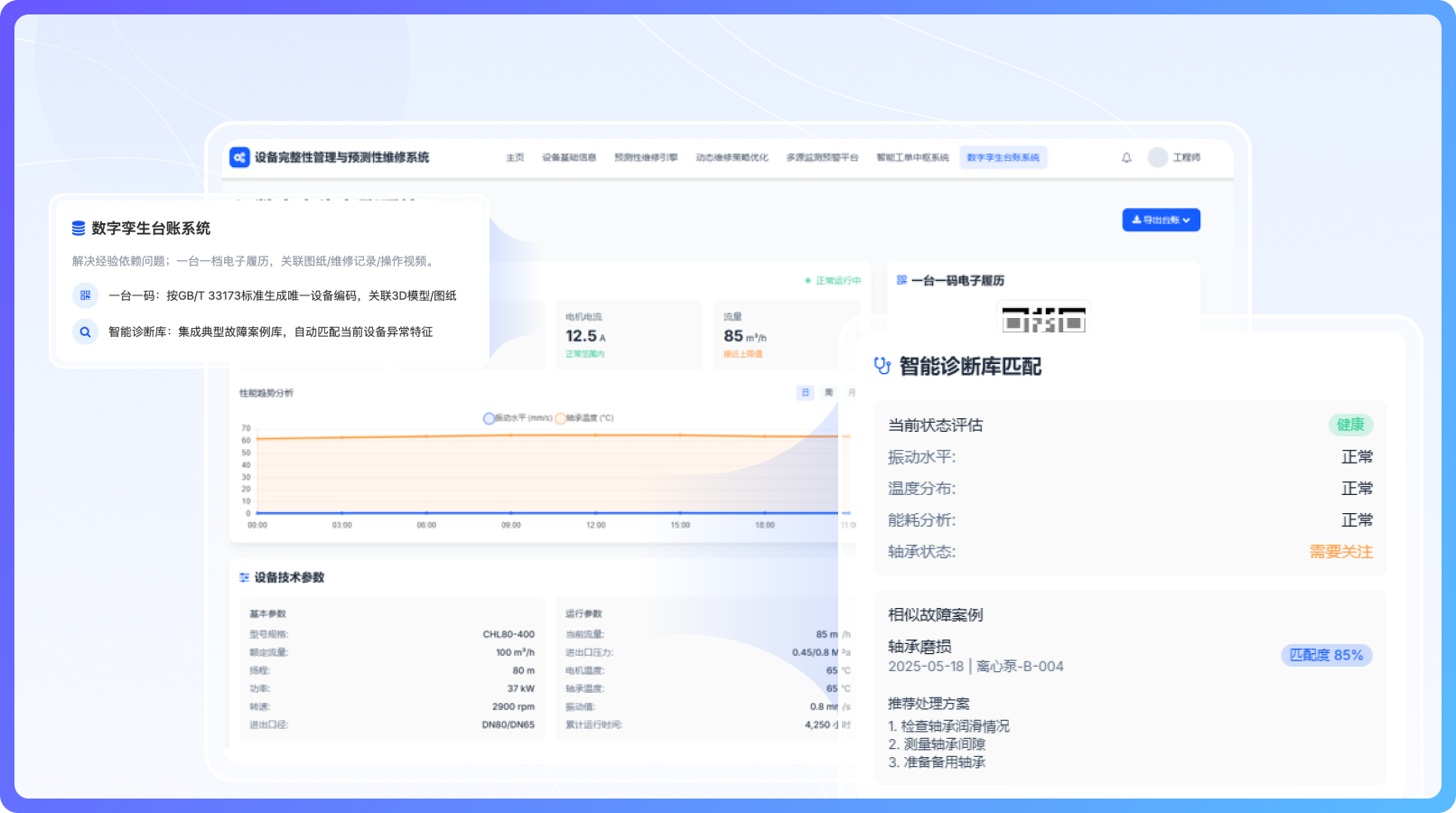
Task: Click the 振动水平: row in status assessment
Action: tap(1130, 456)
